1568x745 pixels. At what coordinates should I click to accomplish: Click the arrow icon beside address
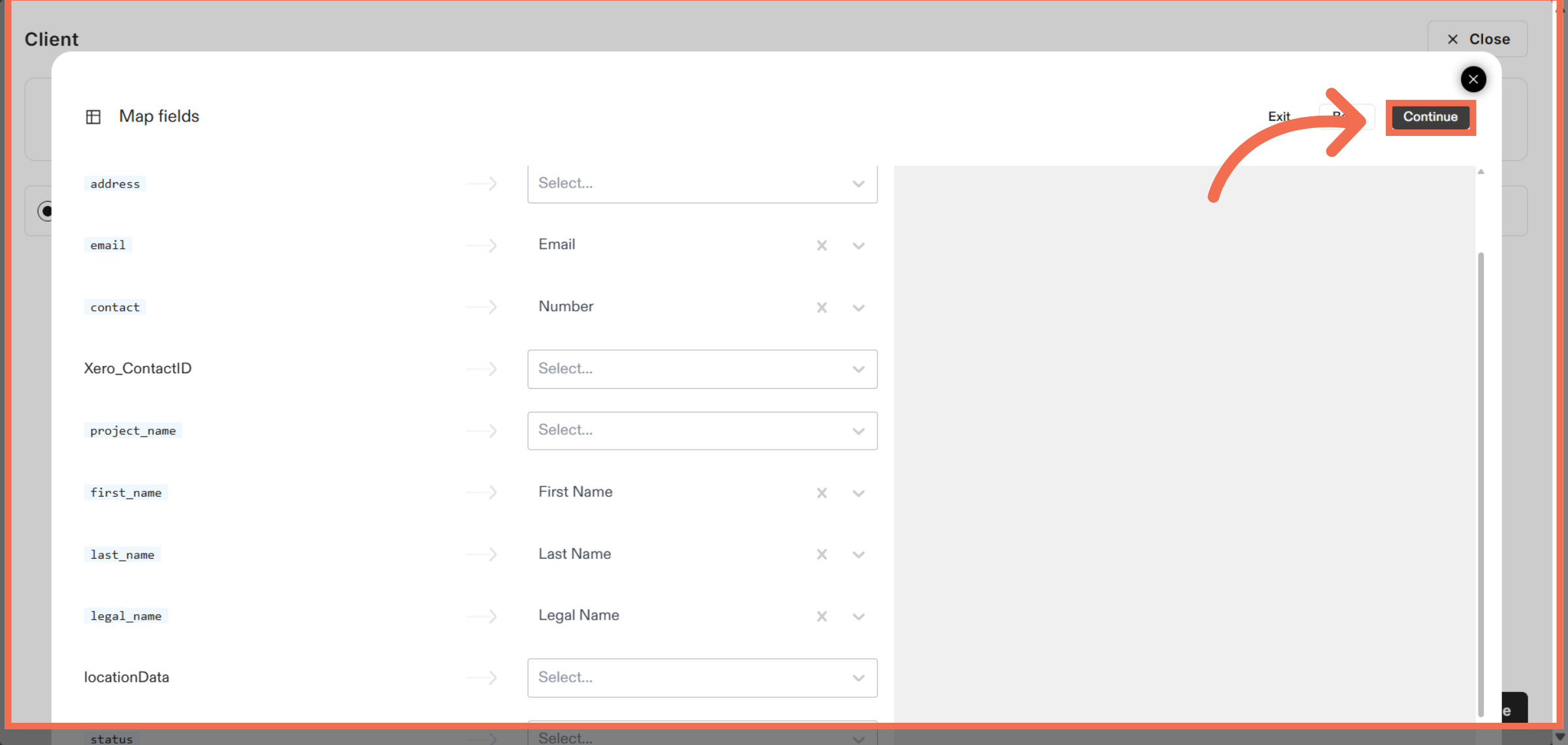pos(482,184)
